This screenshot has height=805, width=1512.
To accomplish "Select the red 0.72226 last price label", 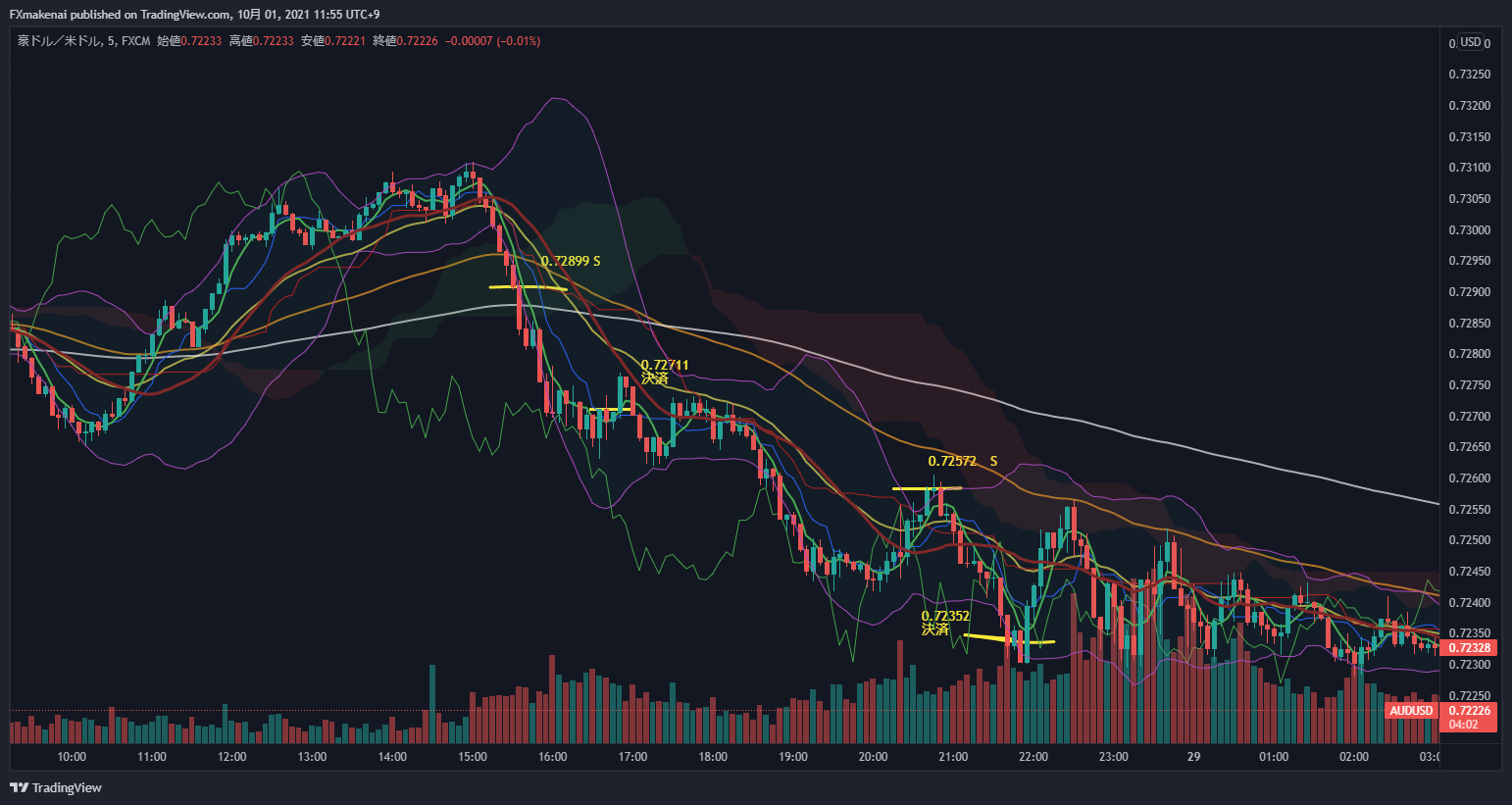I will pyautogui.click(x=1469, y=711).
